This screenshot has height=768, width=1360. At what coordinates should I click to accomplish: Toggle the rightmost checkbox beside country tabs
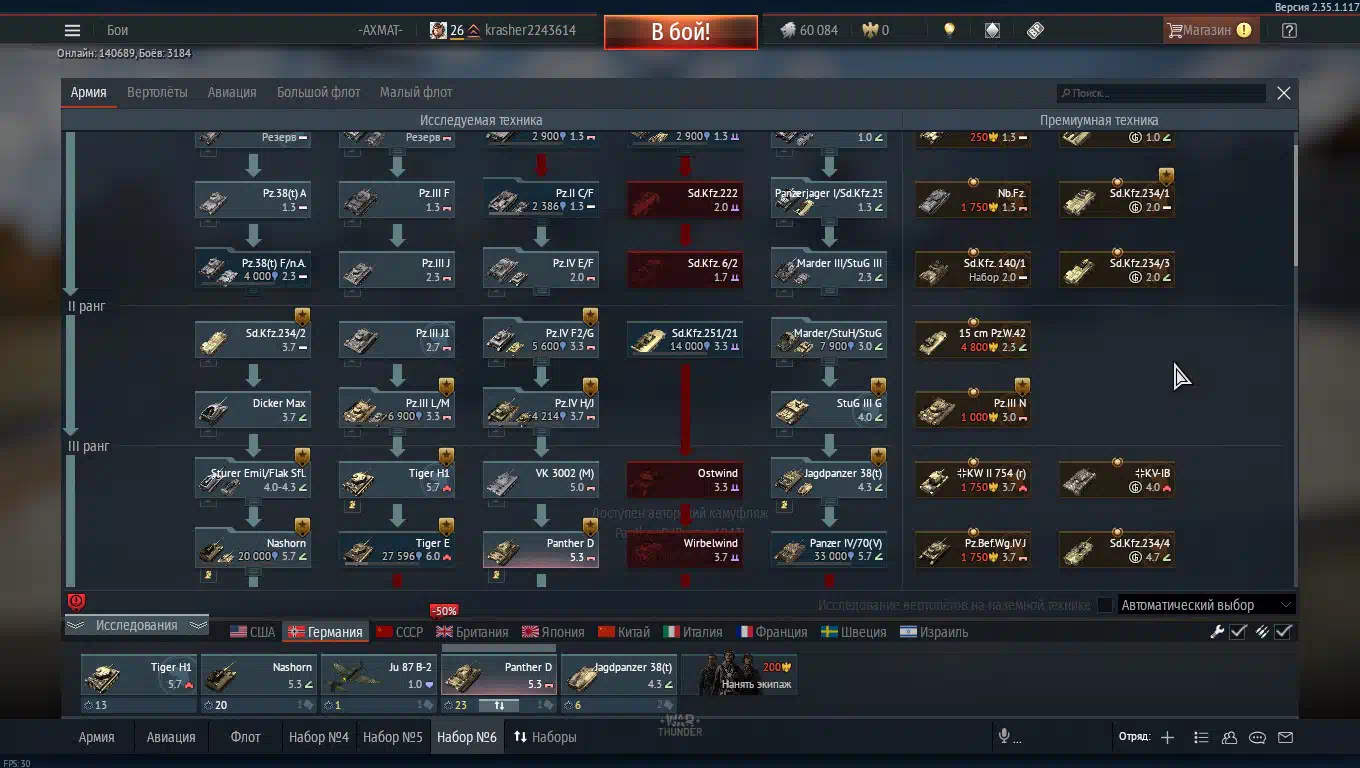pos(1284,631)
